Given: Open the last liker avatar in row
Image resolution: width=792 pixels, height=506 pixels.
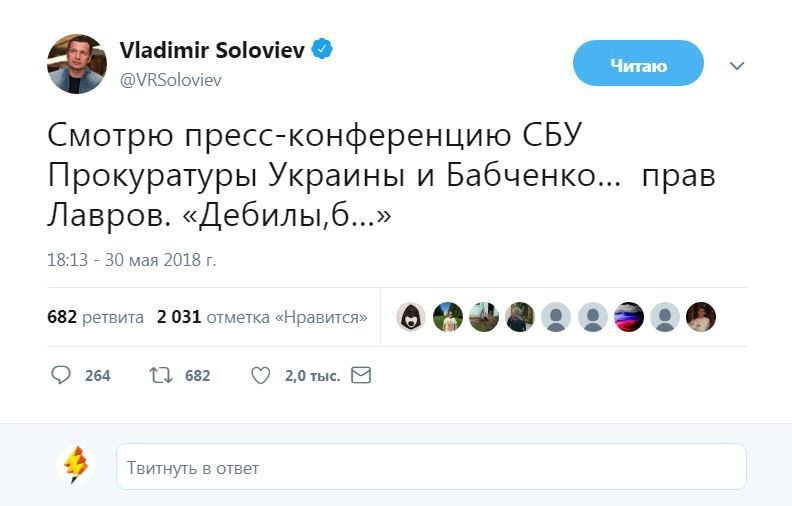Looking at the screenshot, I should click(x=701, y=317).
